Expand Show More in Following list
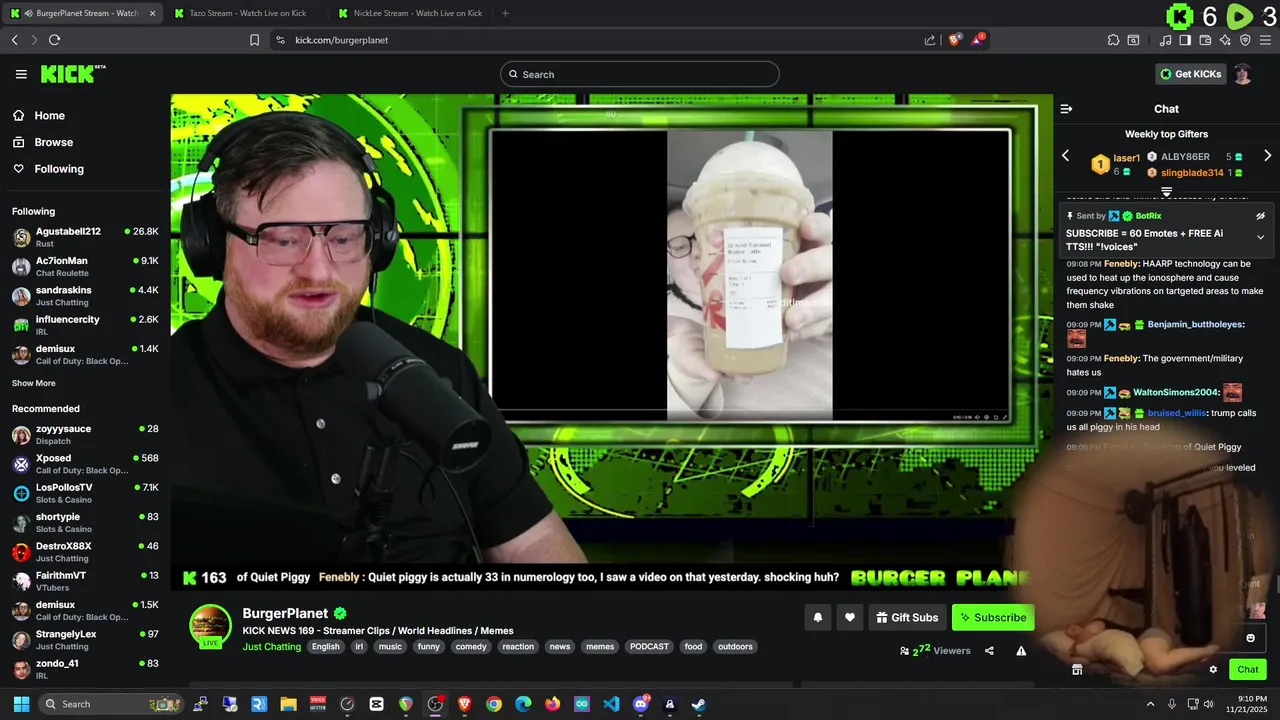 coord(33,383)
